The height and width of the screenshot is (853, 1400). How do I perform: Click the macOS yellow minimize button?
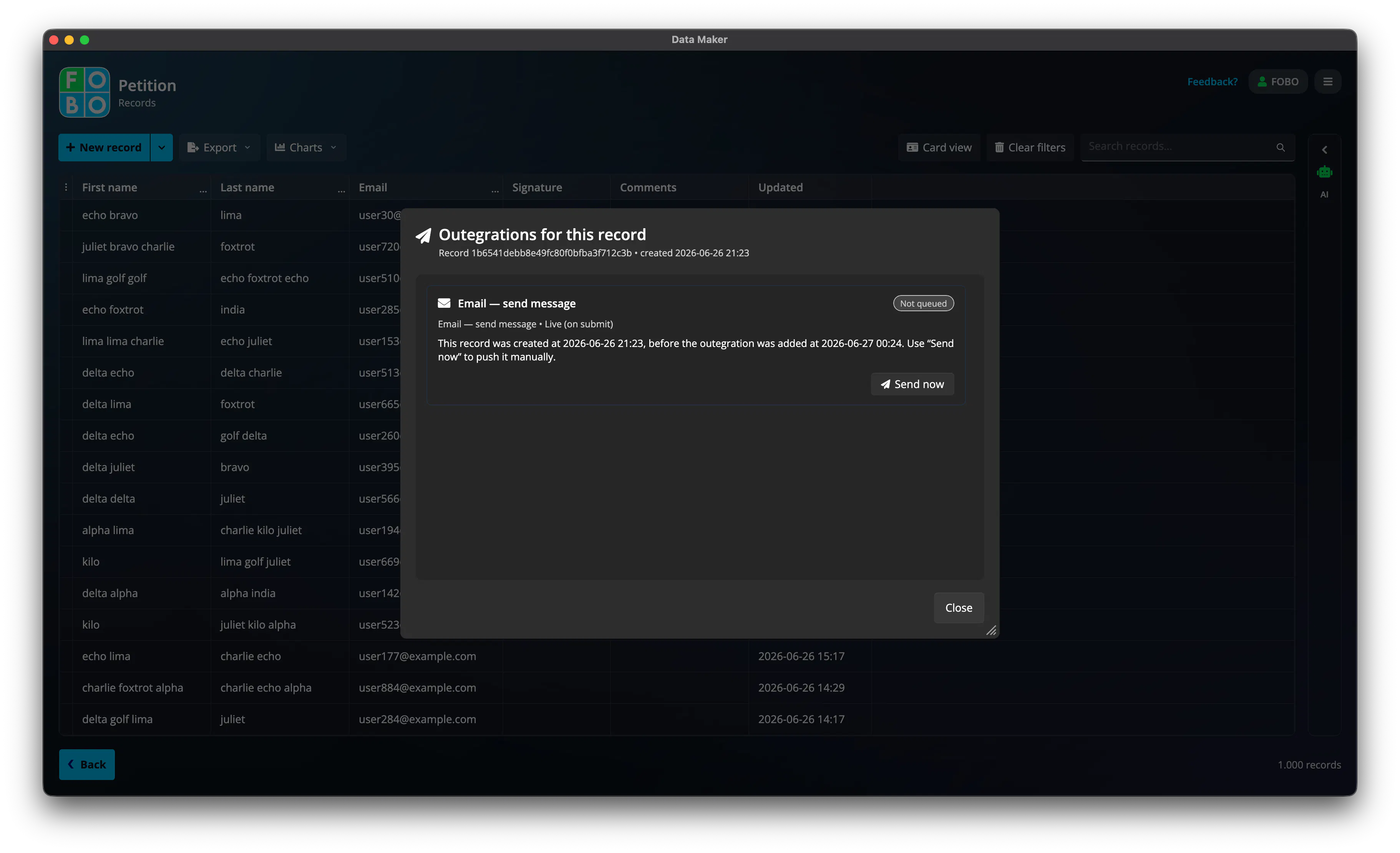pos(69,40)
